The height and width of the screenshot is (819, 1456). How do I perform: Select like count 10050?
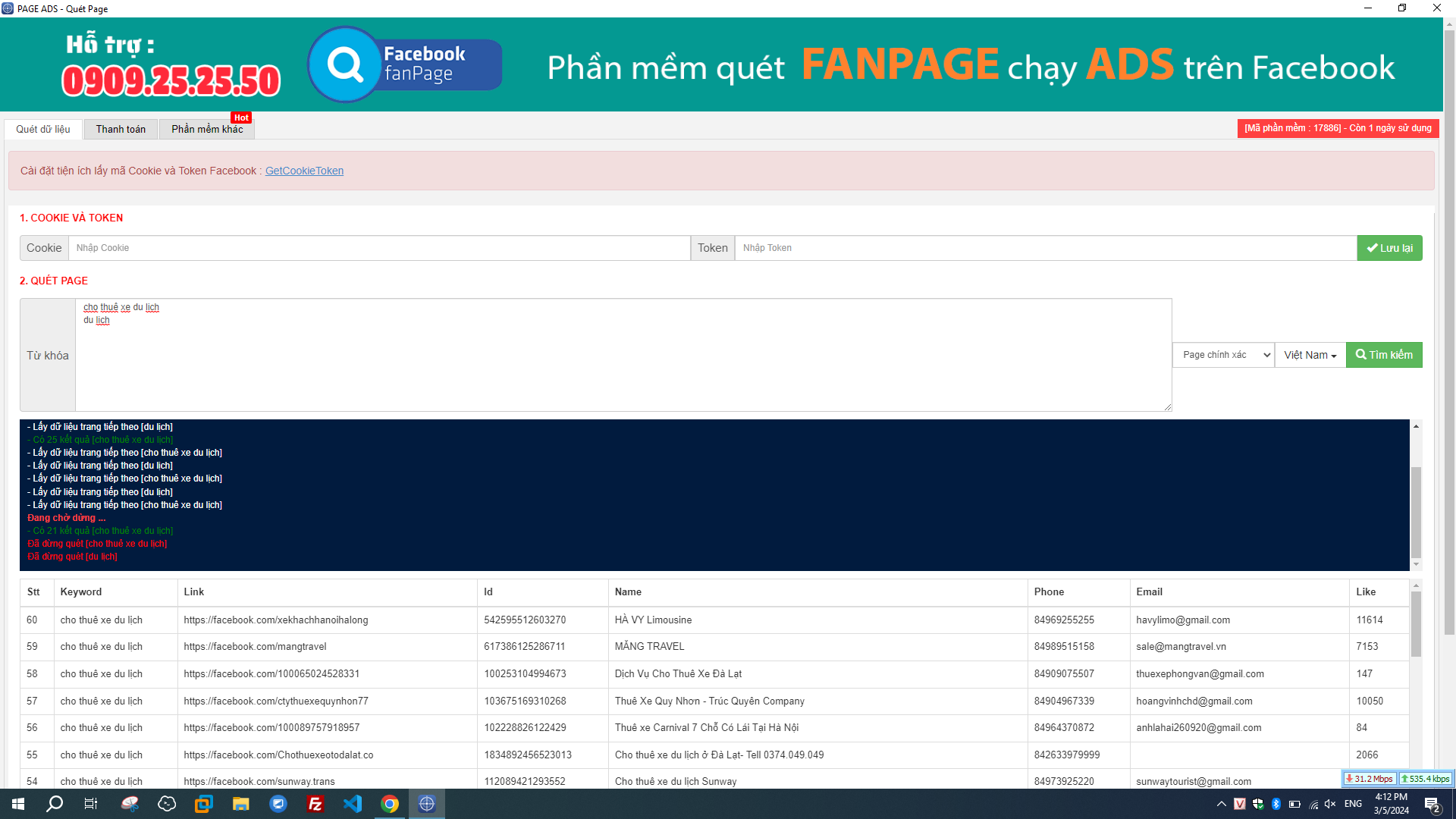pyautogui.click(x=1370, y=701)
